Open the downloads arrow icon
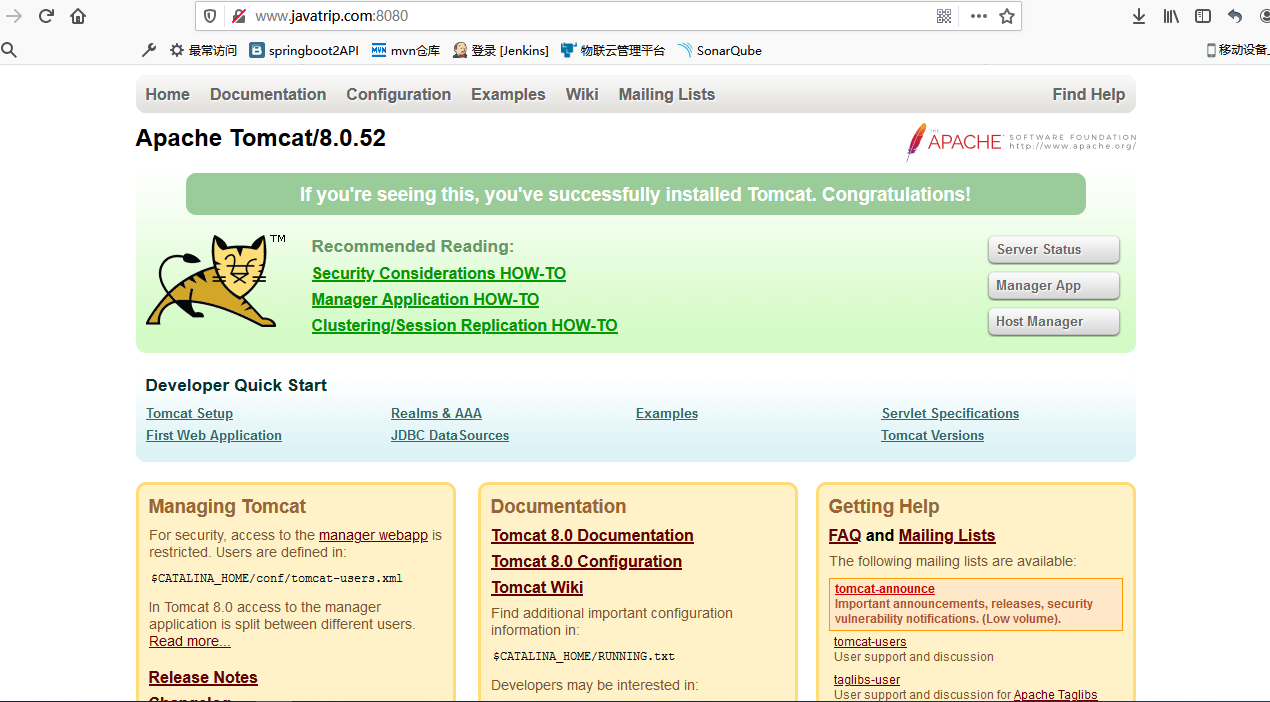The height and width of the screenshot is (702, 1270). pos(1139,16)
